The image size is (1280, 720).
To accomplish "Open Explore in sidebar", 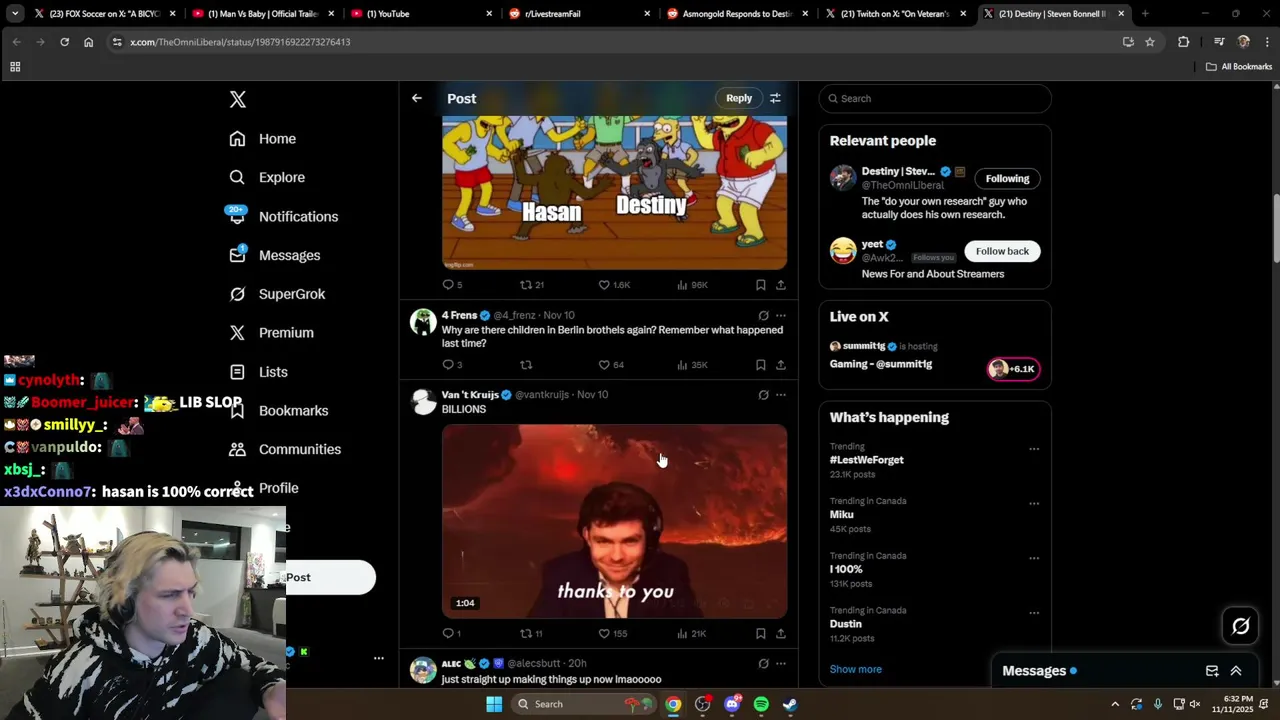I will pyautogui.click(x=267, y=177).
